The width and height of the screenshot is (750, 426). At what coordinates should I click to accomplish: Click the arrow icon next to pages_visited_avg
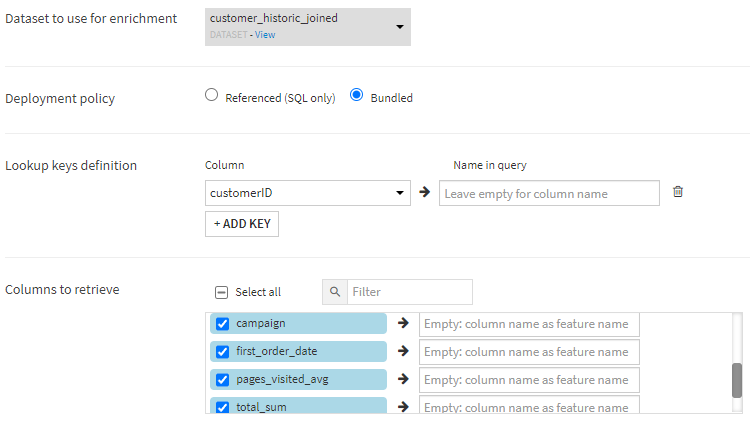403,379
